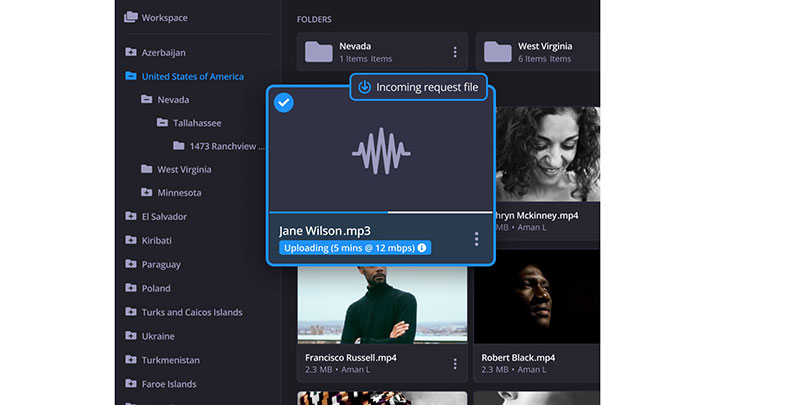Click the El Salvador folder icon
The image size is (800, 405).
coord(131,216)
